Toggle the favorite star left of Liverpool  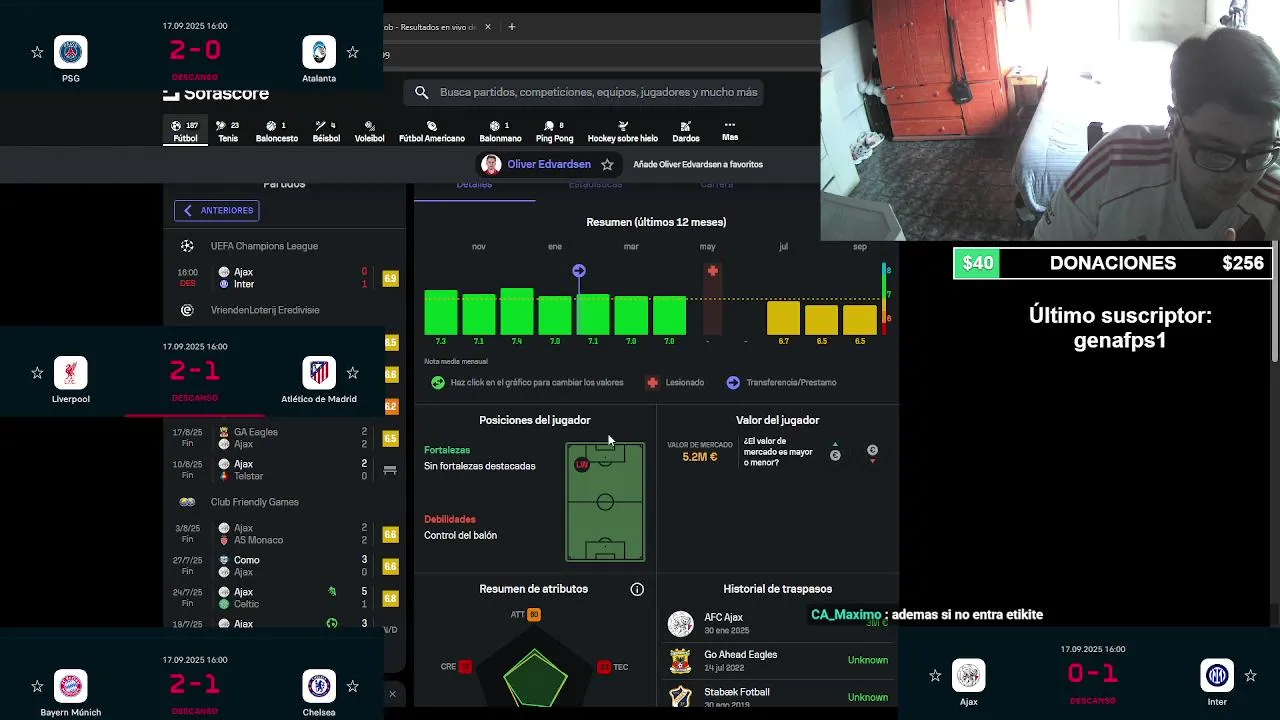click(x=37, y=373)
